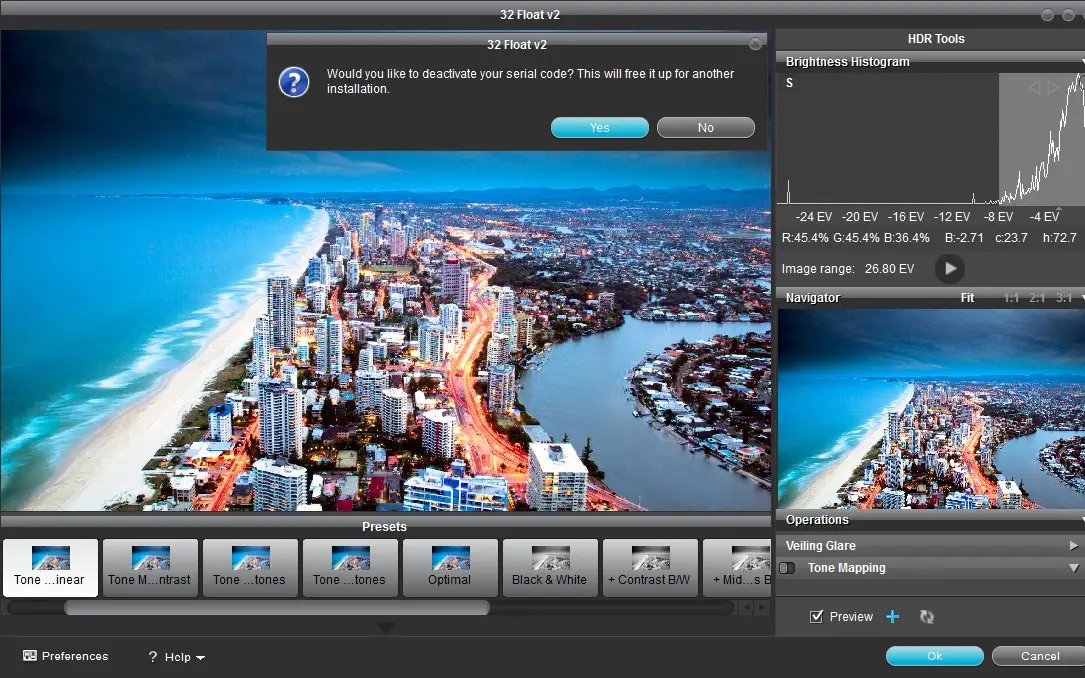
Task: Click the Help question mark icon
Action: (152, 657)
